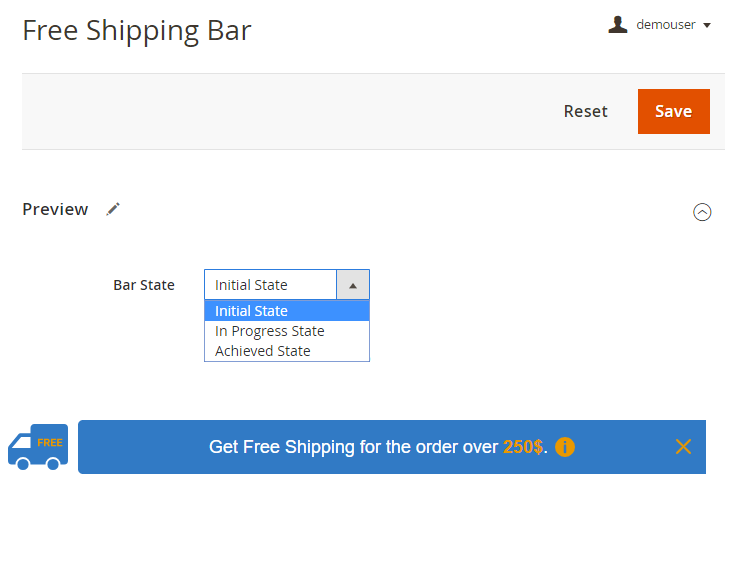Image resolution: width=743 pixels, height=572 pixels.
Task: Click the orange info icon in banner
Action: click(x=565, y=447)
